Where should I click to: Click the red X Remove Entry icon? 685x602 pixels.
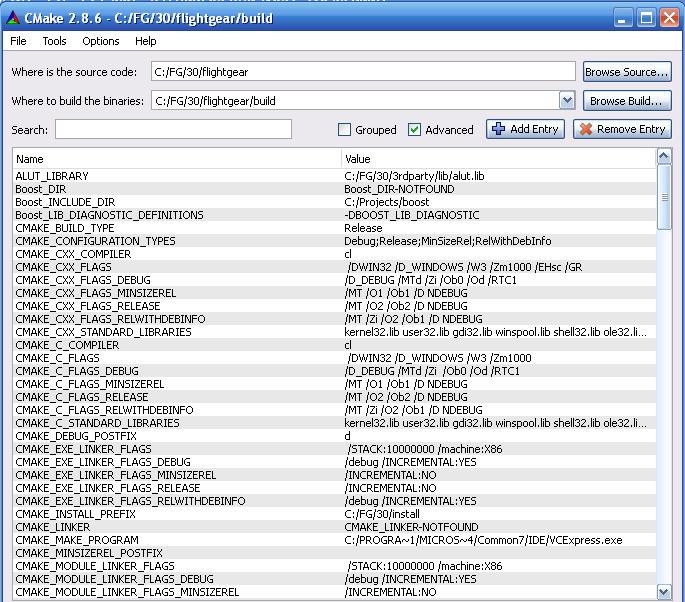coord(585,129)
